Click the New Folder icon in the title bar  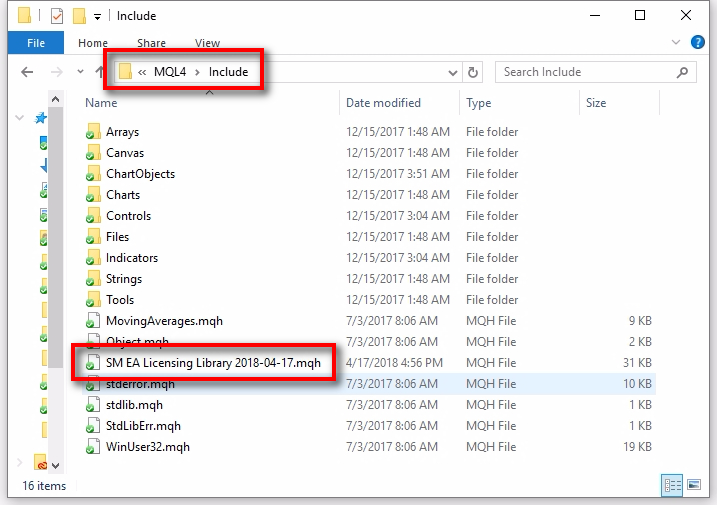[79, 16]
